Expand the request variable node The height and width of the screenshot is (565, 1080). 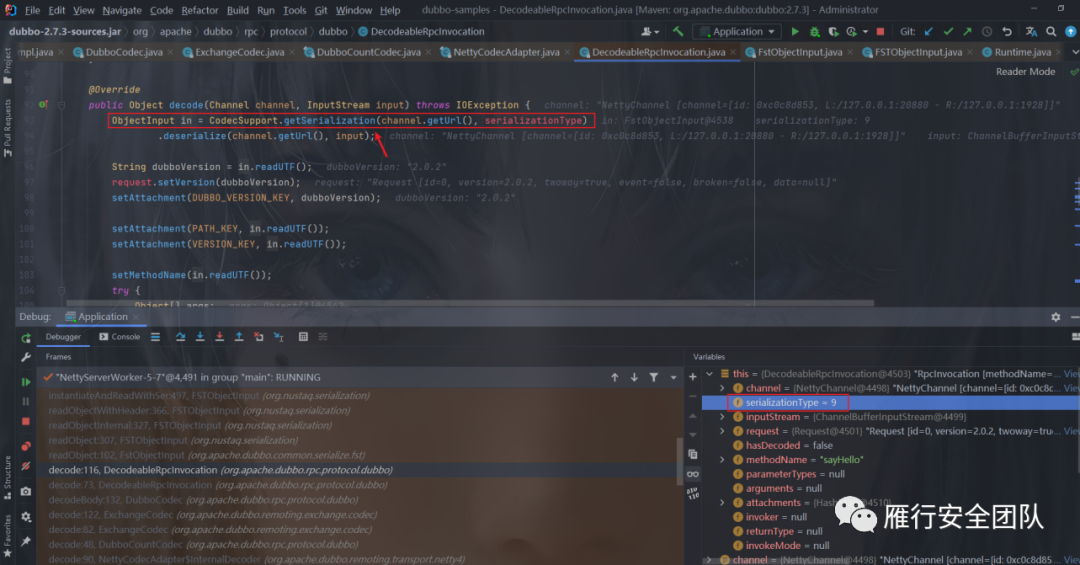click(722, 431)
